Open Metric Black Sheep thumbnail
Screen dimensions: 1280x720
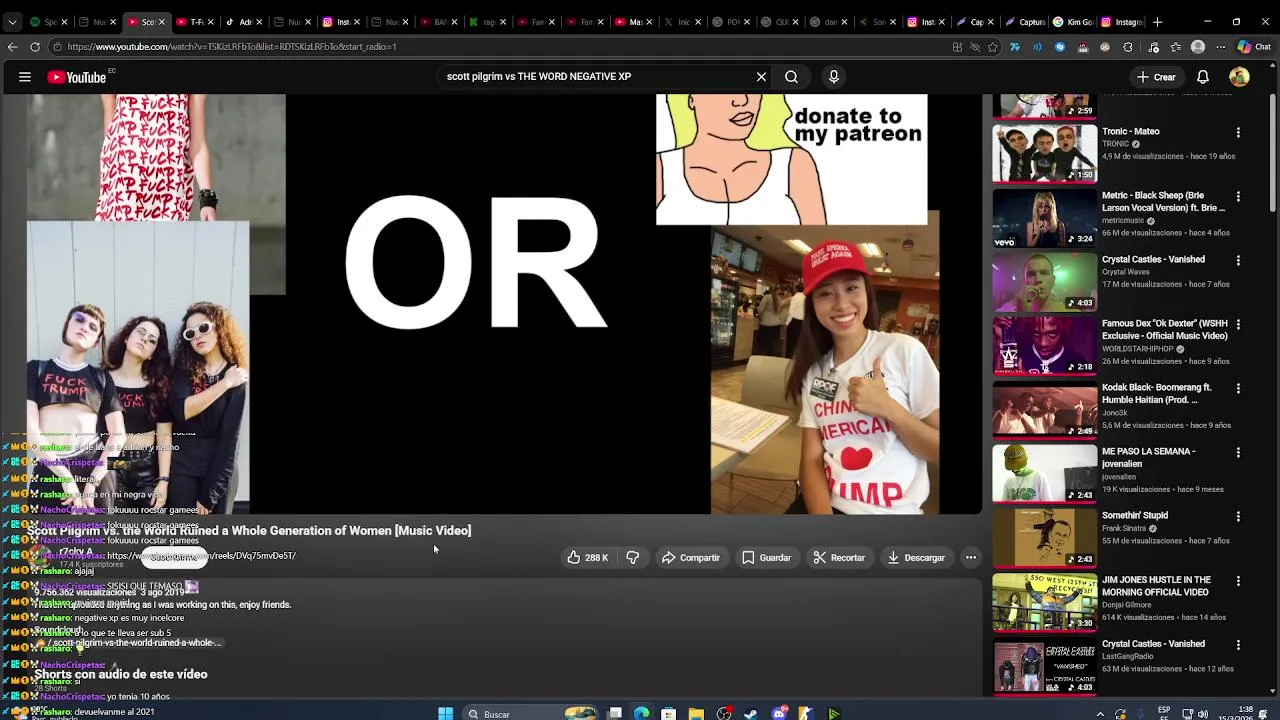coord(1044,217)
